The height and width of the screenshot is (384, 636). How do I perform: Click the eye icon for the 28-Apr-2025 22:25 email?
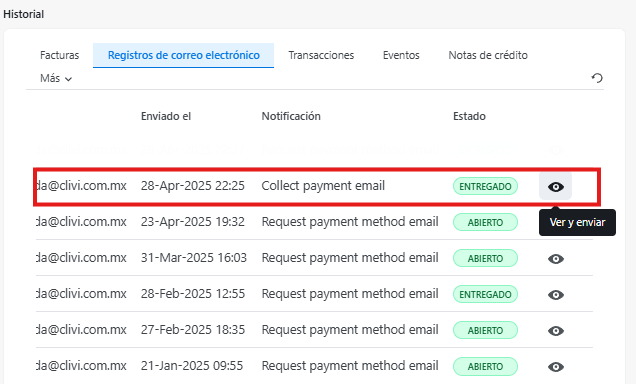point(555,187)
